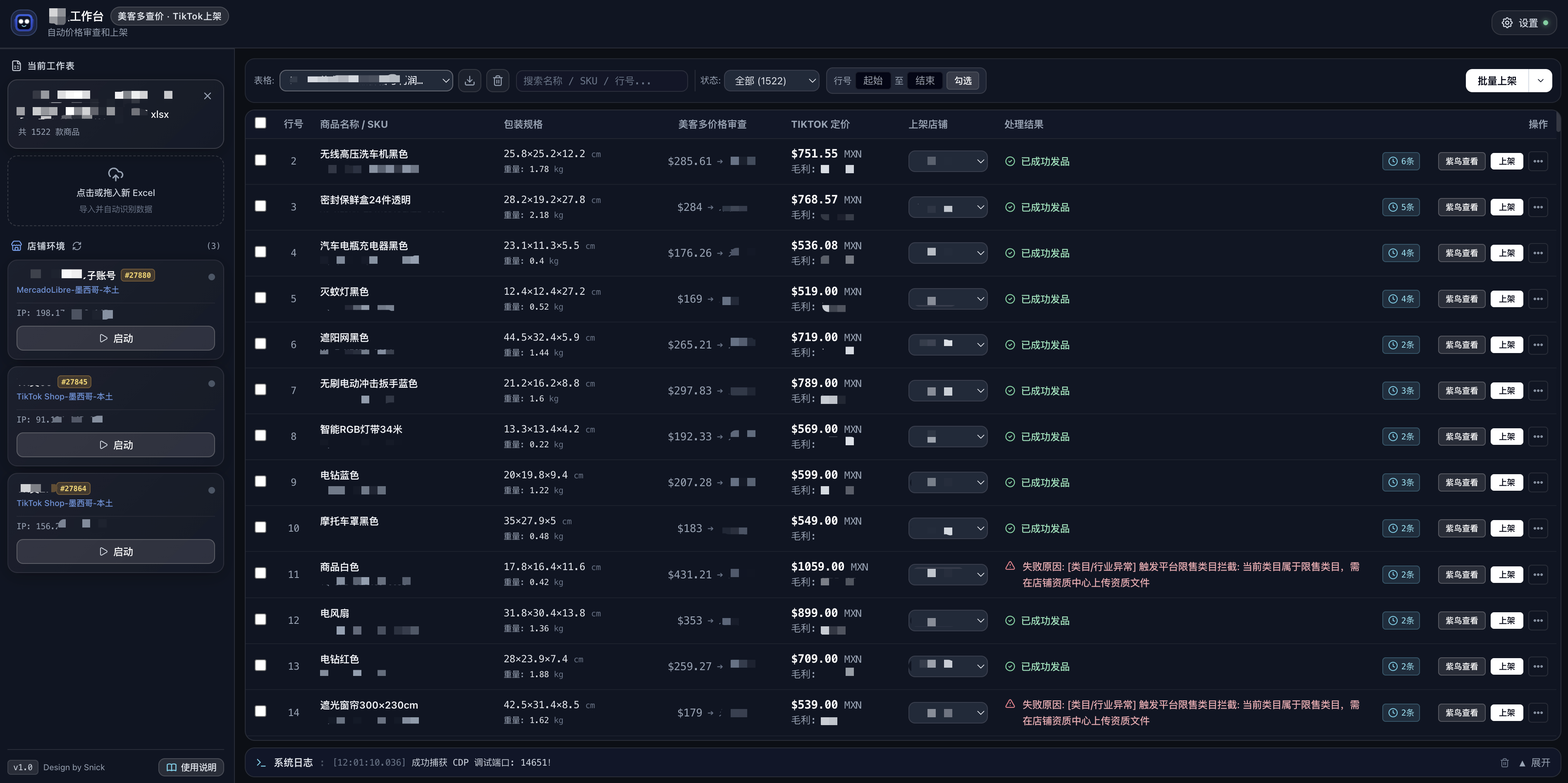
Task: Click 紫鸟查看 for row 6
Action: tap(1461, 345)
